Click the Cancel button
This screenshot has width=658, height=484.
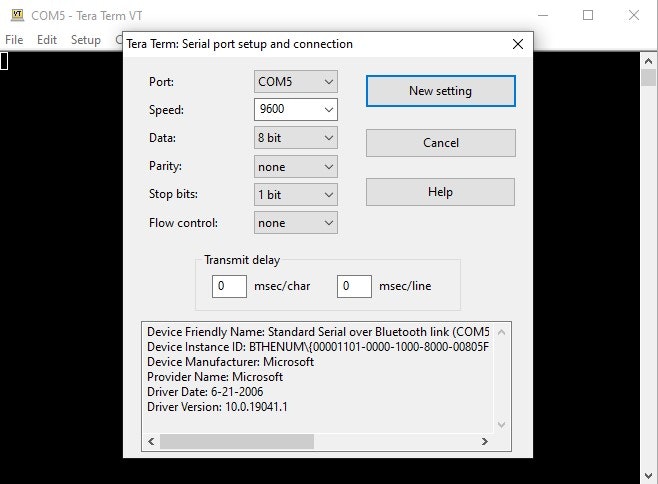click(441, 143)
